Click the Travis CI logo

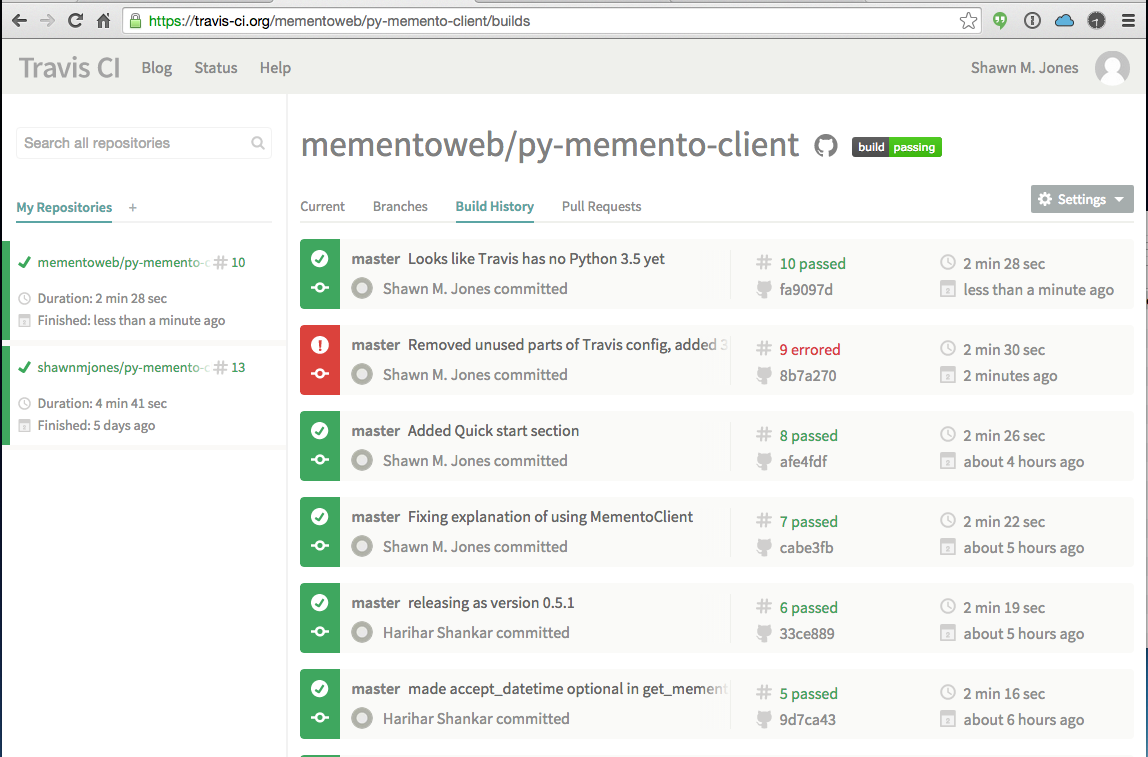click(x=70, y=68)
